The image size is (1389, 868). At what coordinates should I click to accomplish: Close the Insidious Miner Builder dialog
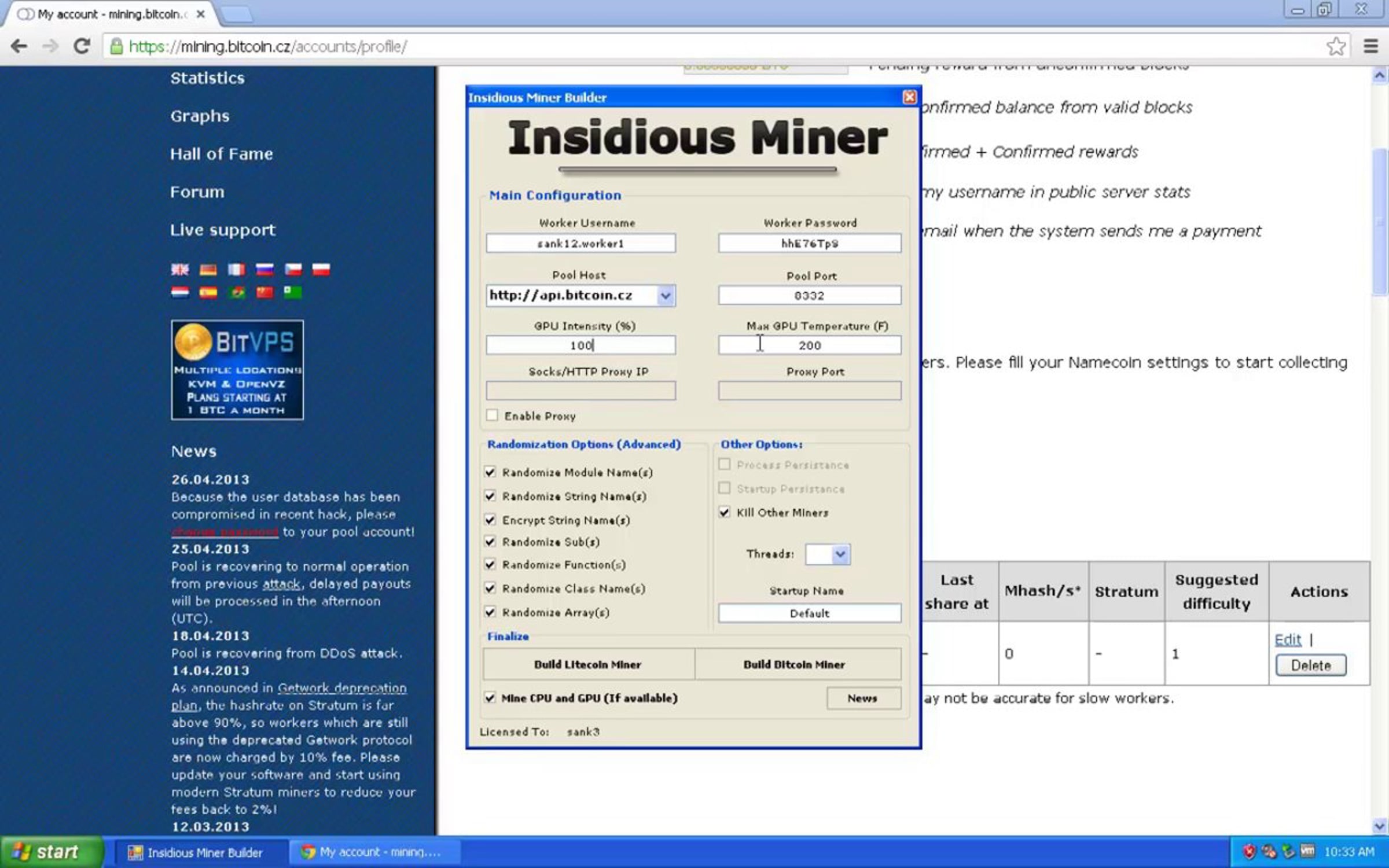(x=909, y=97)
